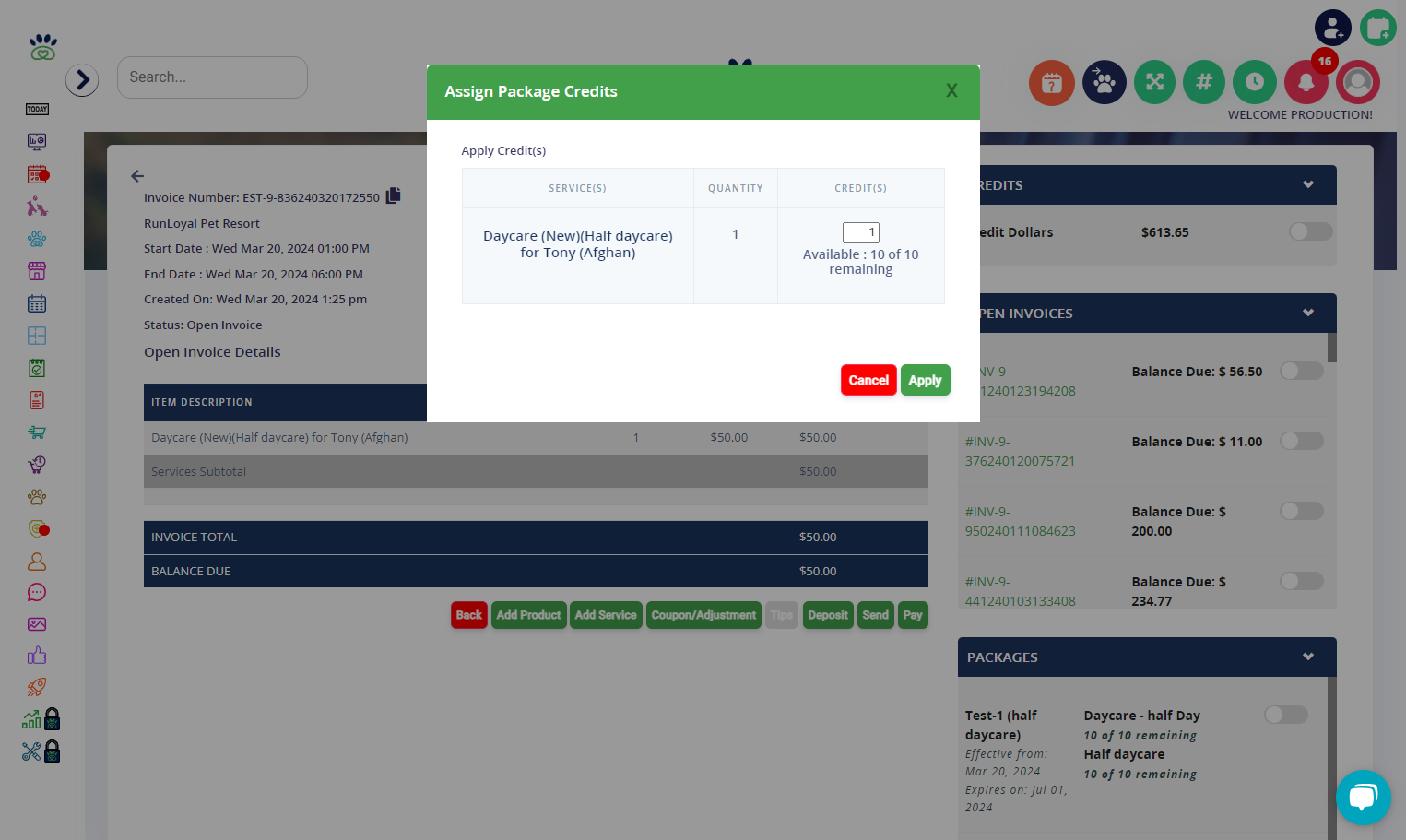1406x840 pixels.
Task: Toggle the Balance Due $ 234.77 invoice switch
Action: coord(1302,581)
